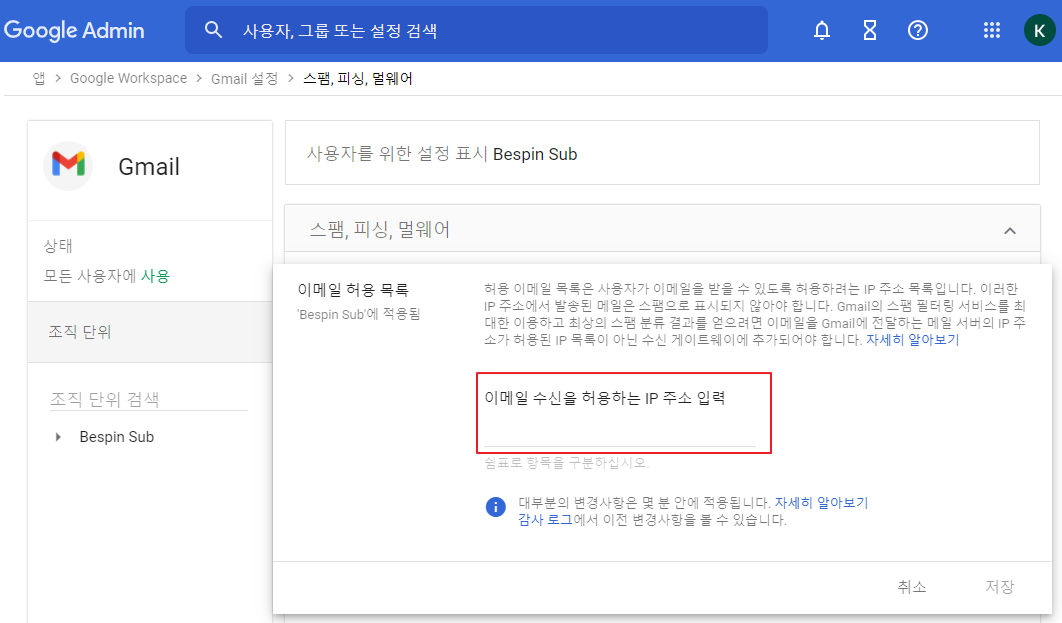Click the 상태 label
The height and width of the screenshot is (623, 1062).
click(x=58, y=246)
